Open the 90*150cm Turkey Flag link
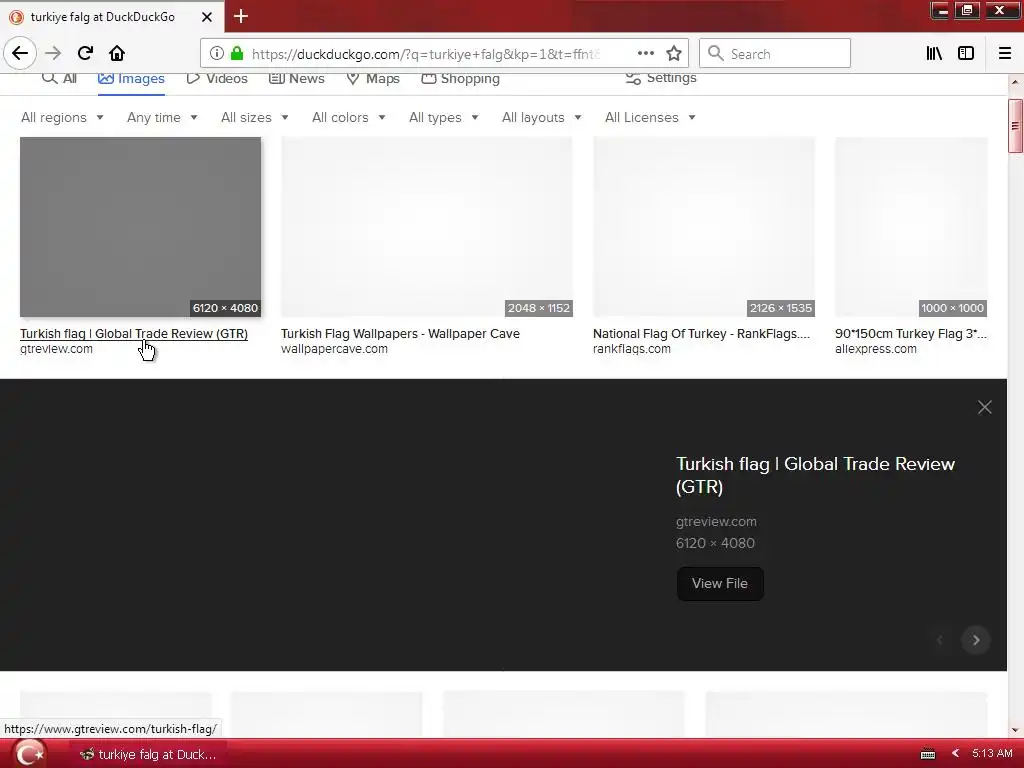Screen dimensions: 1024x768 click(x=911, y=334)
